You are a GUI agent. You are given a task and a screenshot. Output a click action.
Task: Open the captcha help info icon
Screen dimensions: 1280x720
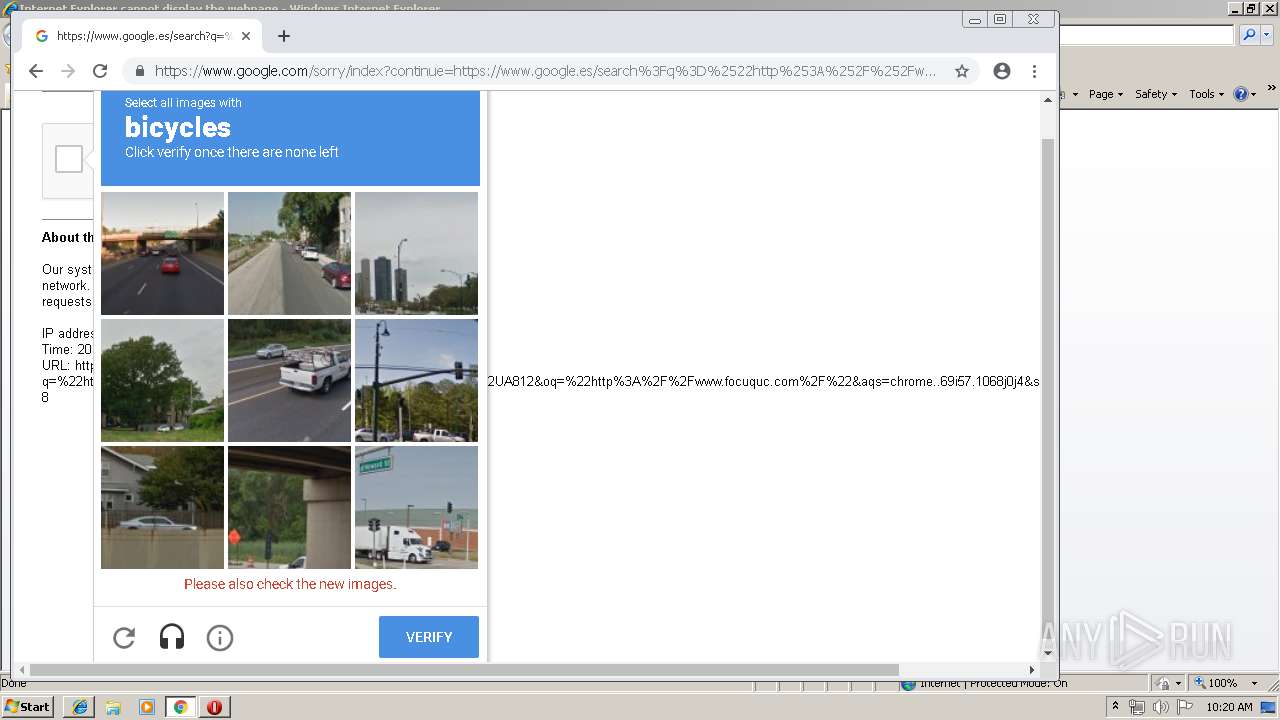click(x=220, y=638)
